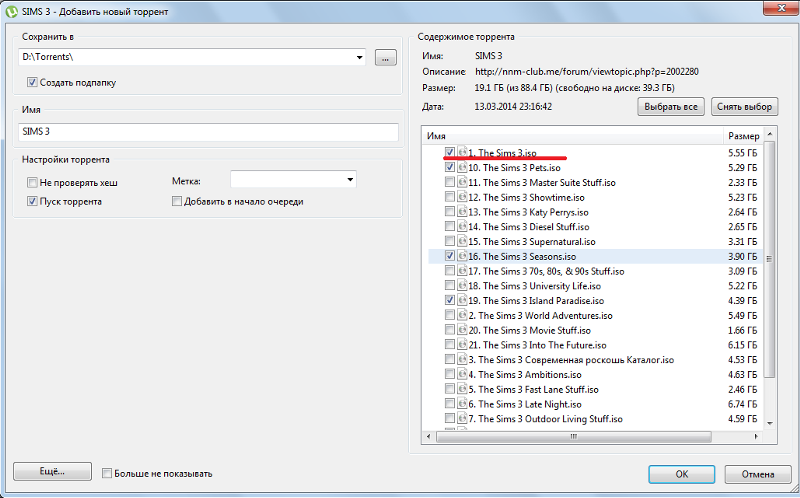Image resolution: width=800 pixels, height=498 pixels.
Task: Click file icon of The Sims 3 Supernatural.iso
Action: (x=462, y=241)
